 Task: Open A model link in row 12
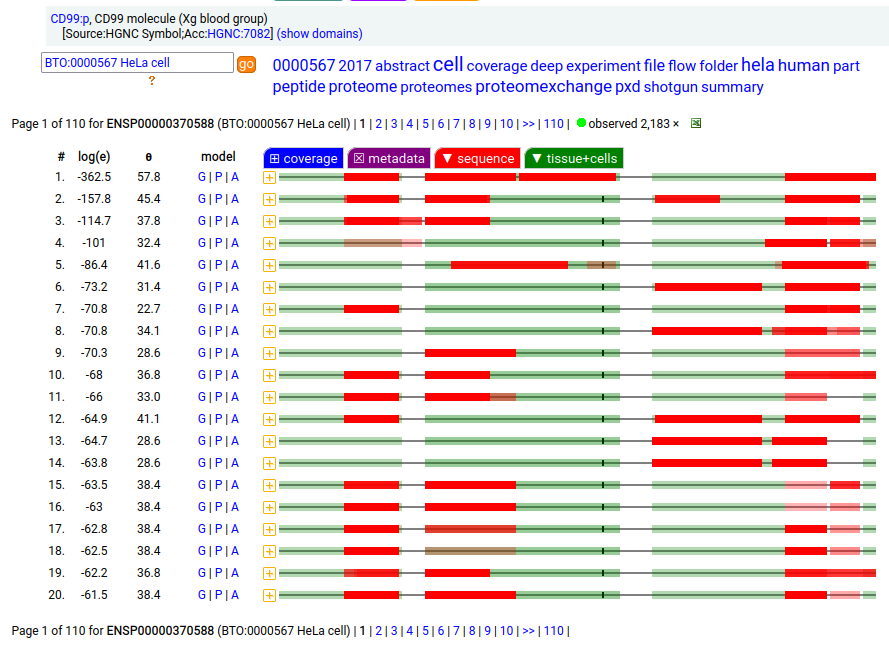click(235, 419)
